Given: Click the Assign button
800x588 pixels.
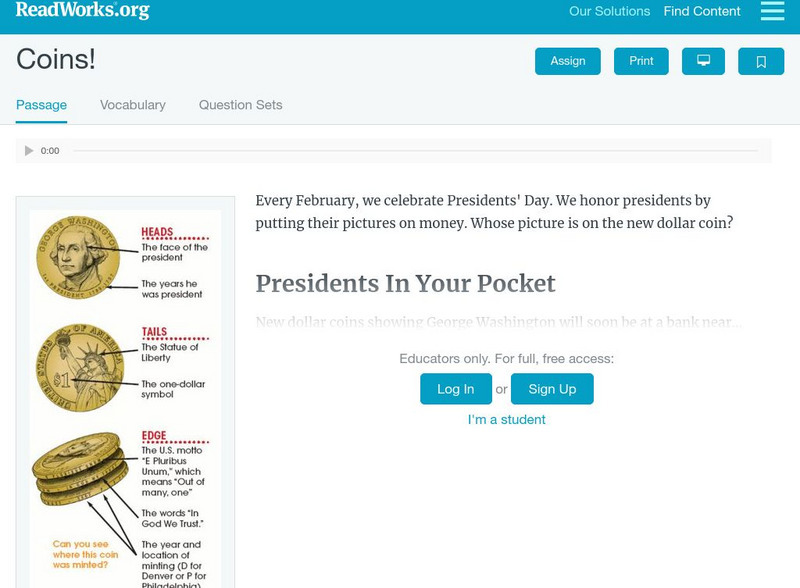Looking at the screenshot, I should coord(567,61).
